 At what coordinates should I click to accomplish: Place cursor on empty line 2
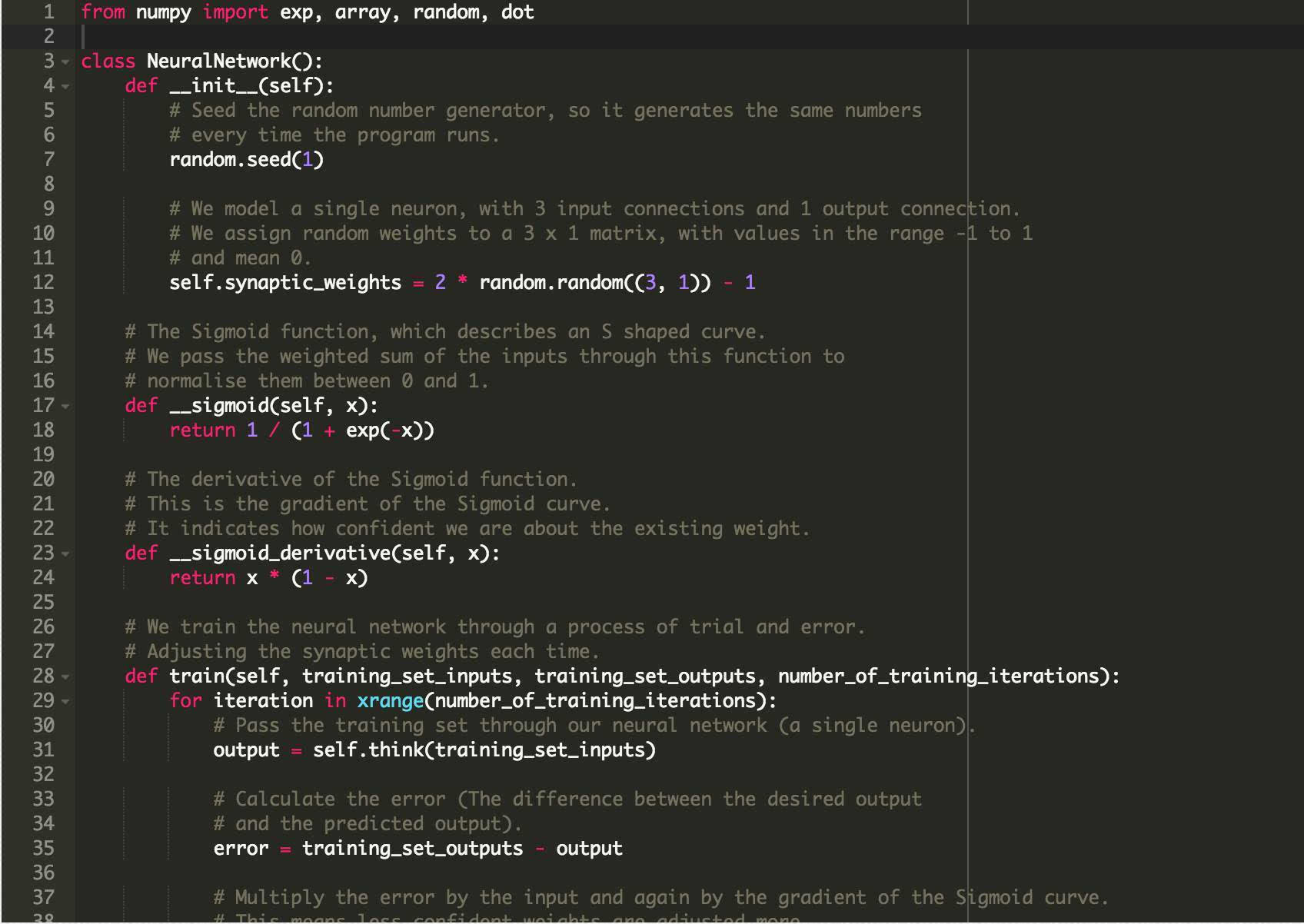(x=308, y=37)
